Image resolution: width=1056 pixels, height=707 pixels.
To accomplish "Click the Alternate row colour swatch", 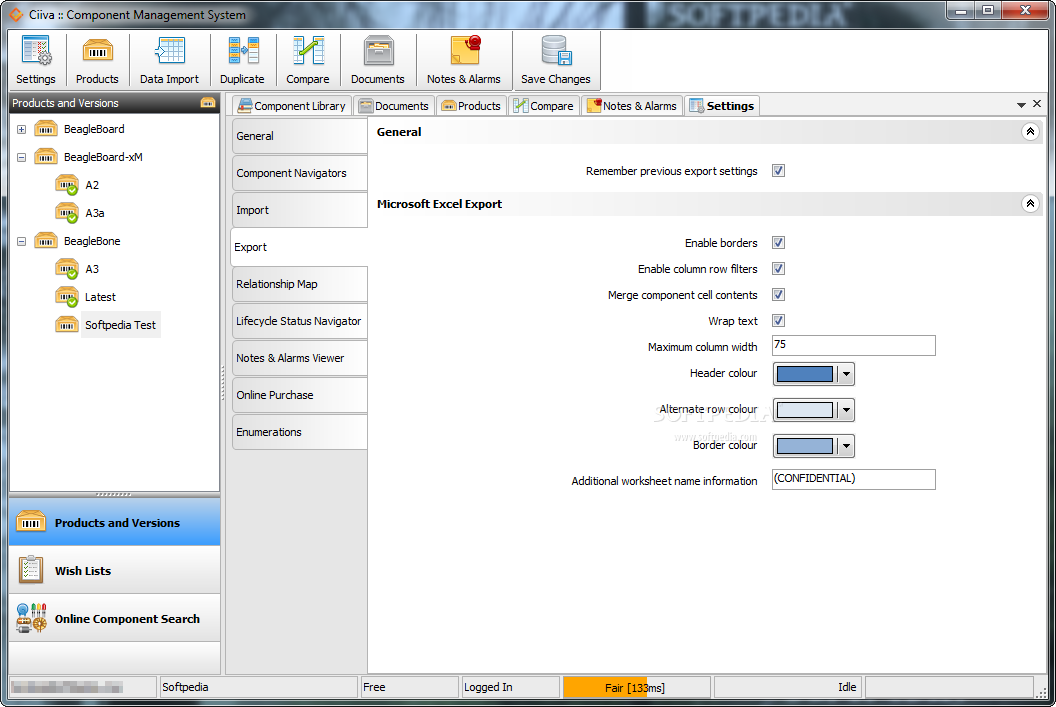I will tap(805, 409).
